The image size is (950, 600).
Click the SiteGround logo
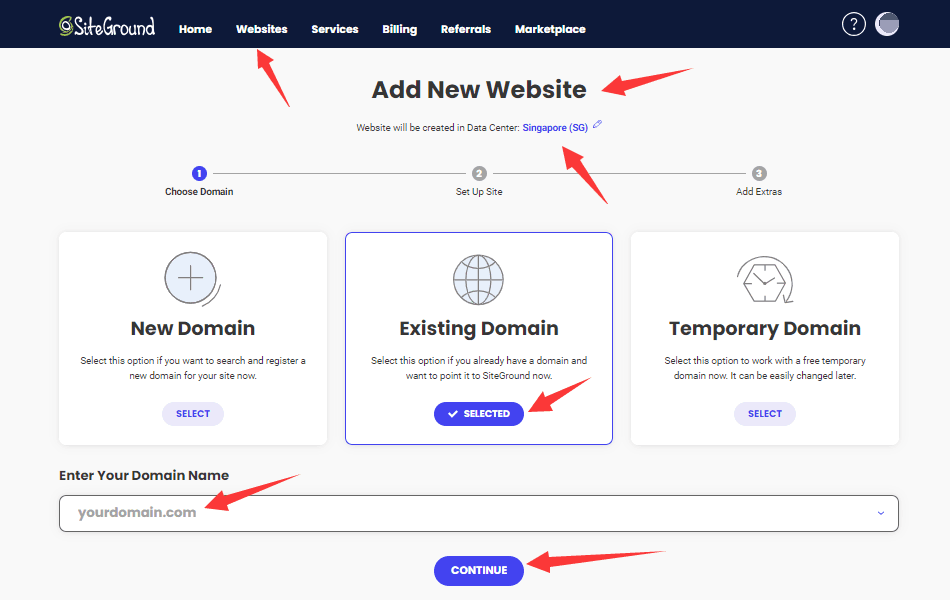(x=107, y=27)
